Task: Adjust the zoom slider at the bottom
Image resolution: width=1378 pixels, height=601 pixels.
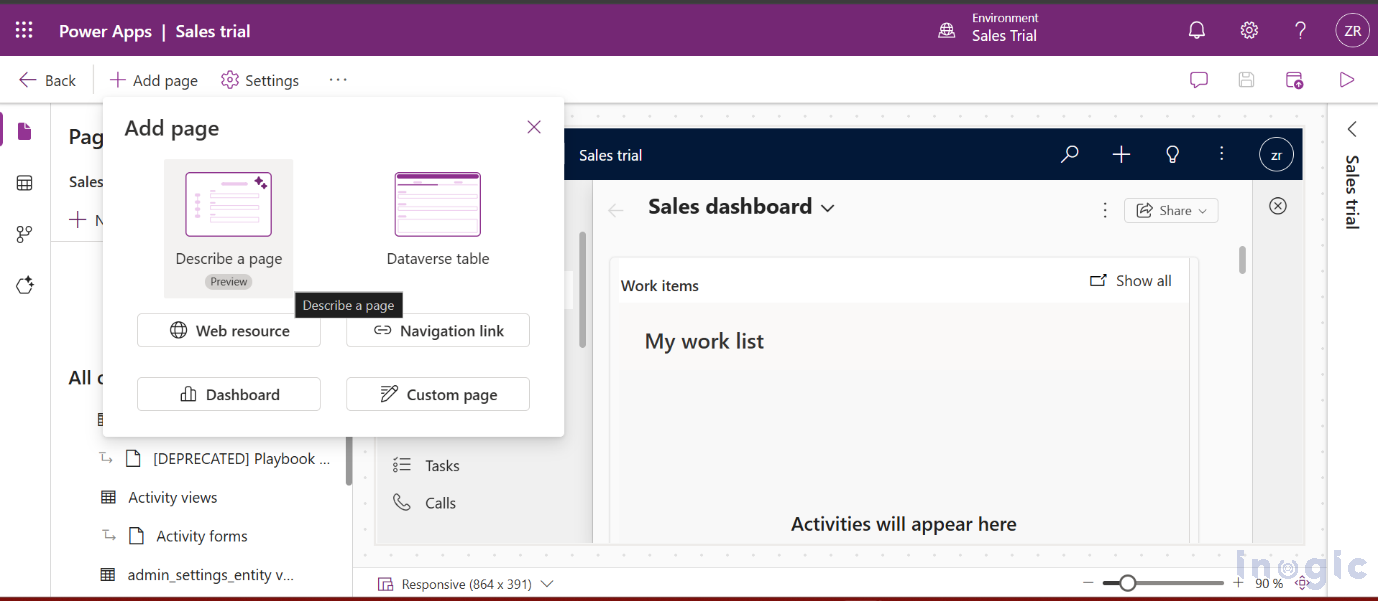Action: 1128,581
